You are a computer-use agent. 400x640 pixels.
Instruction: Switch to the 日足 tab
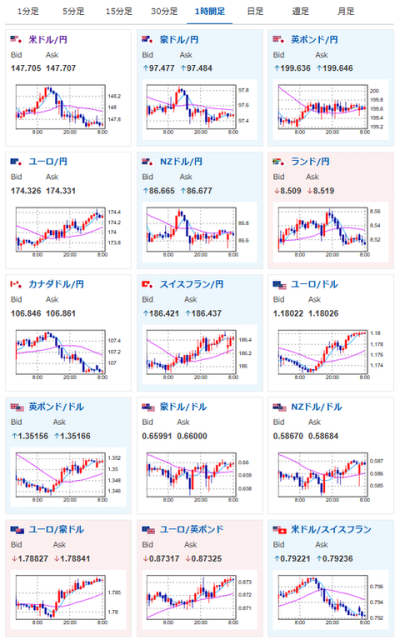256,11
